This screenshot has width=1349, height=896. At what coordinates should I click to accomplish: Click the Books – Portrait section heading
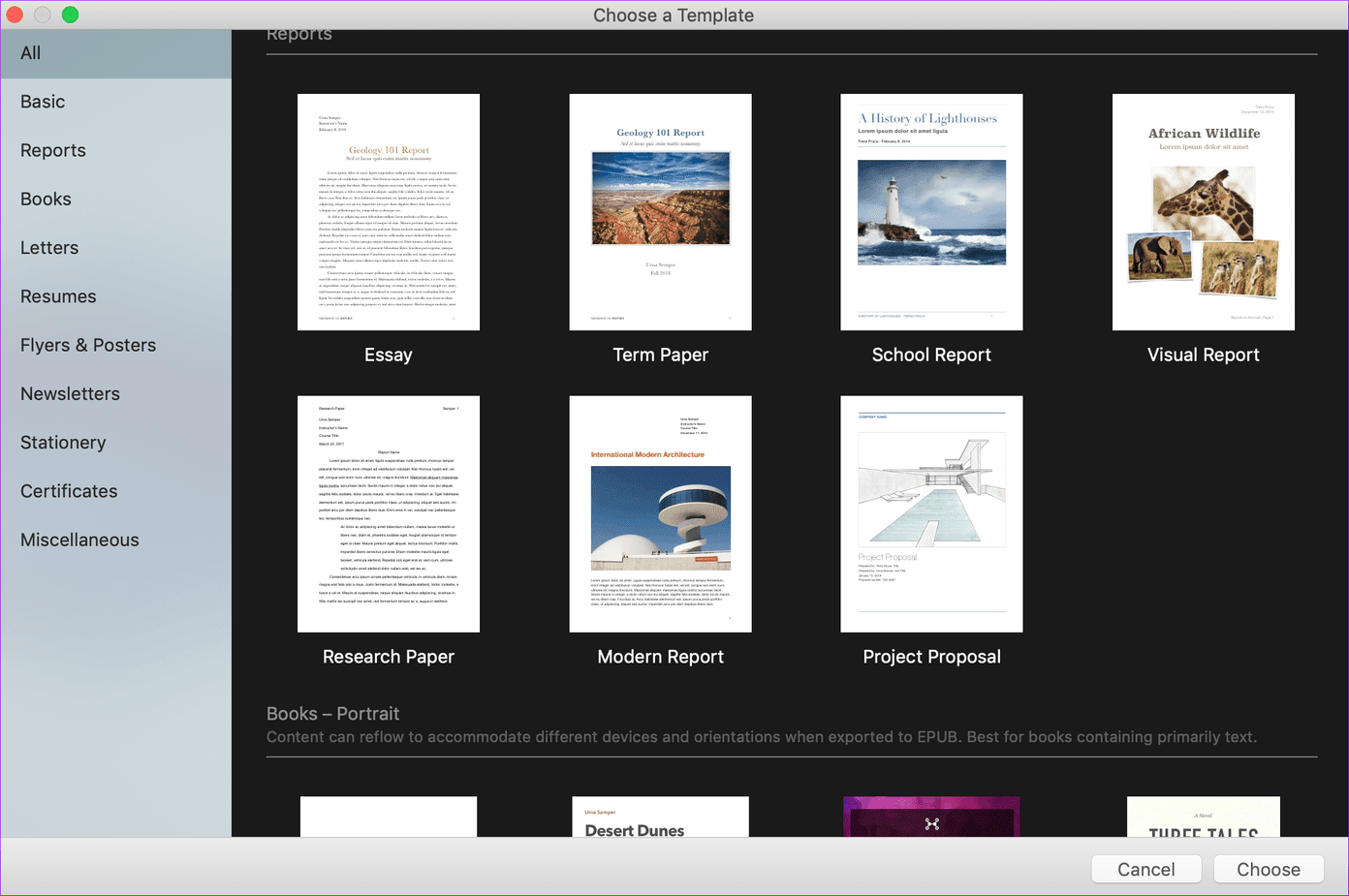click(x=332, y=714)
